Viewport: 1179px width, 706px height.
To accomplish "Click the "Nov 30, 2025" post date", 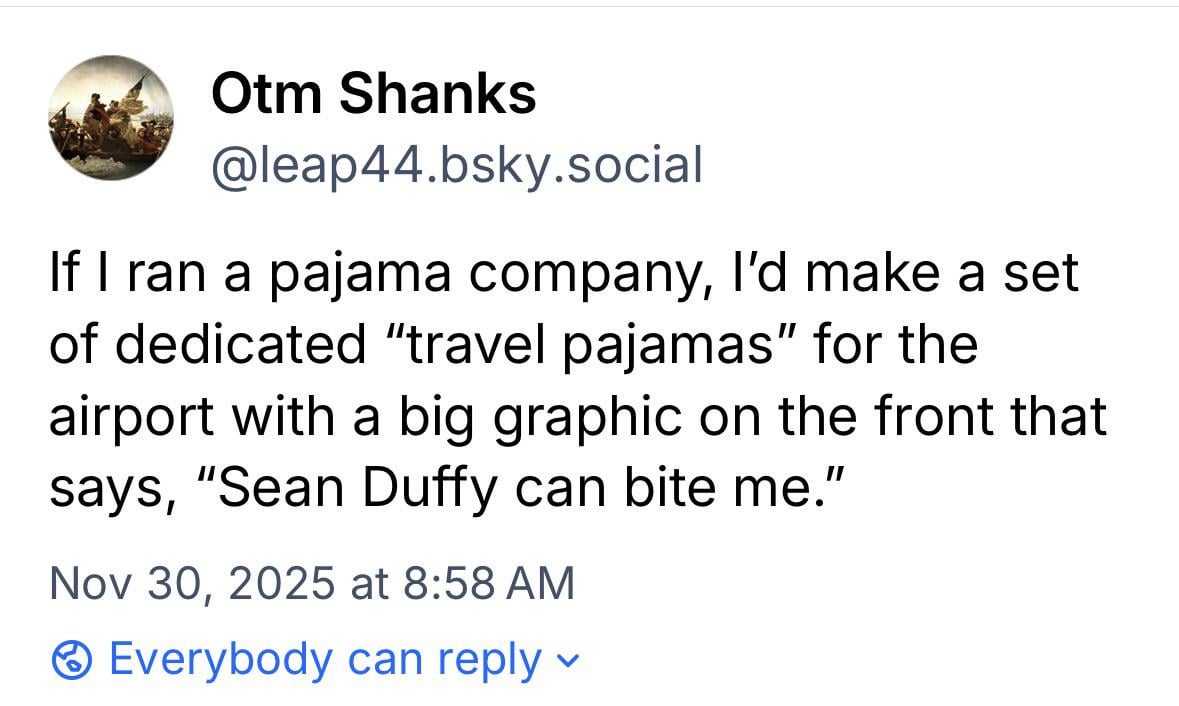I will (190, 583).
